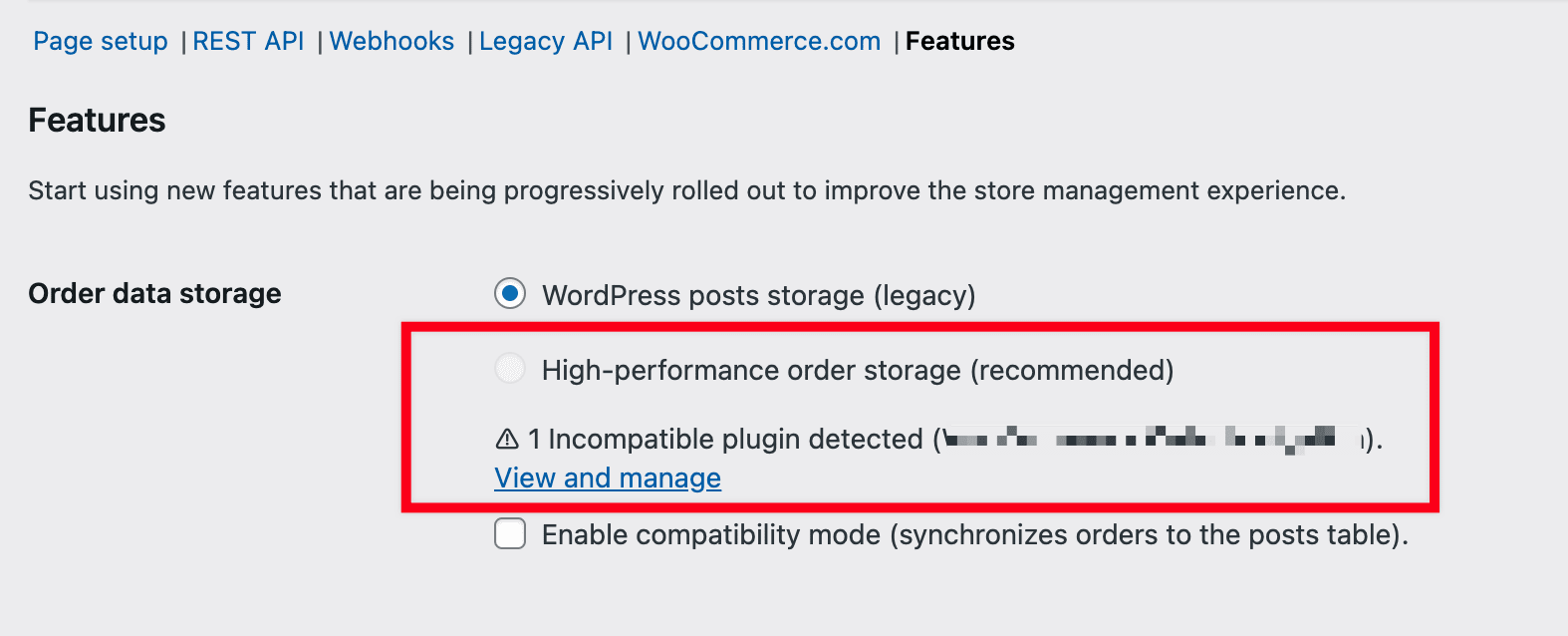Image resolution: width=1568 pixels, height=636 pixels.
Task: Open the Page setup tab
Action: click(101, 41)
